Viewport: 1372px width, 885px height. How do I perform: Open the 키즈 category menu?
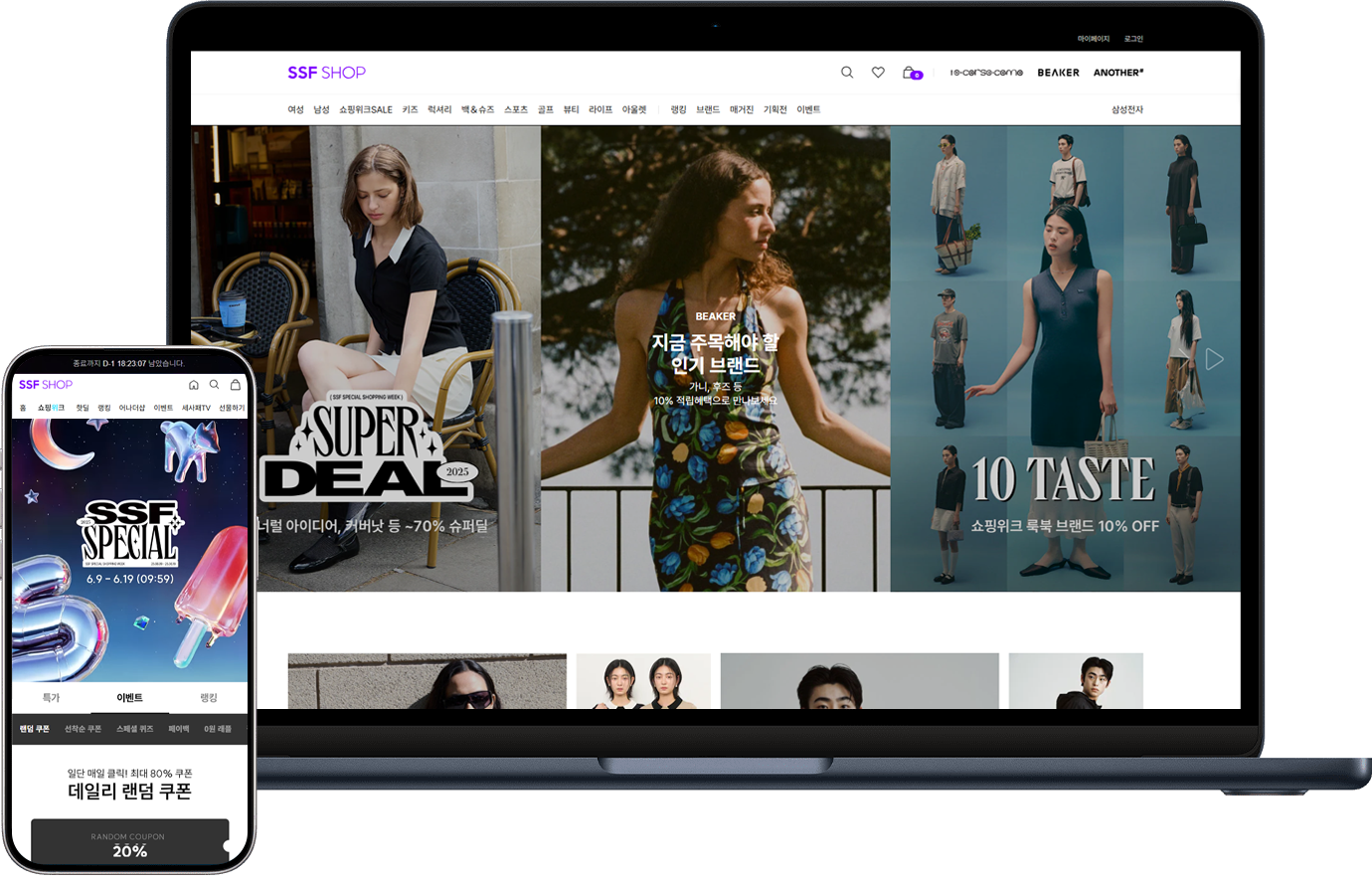[410, 109]
